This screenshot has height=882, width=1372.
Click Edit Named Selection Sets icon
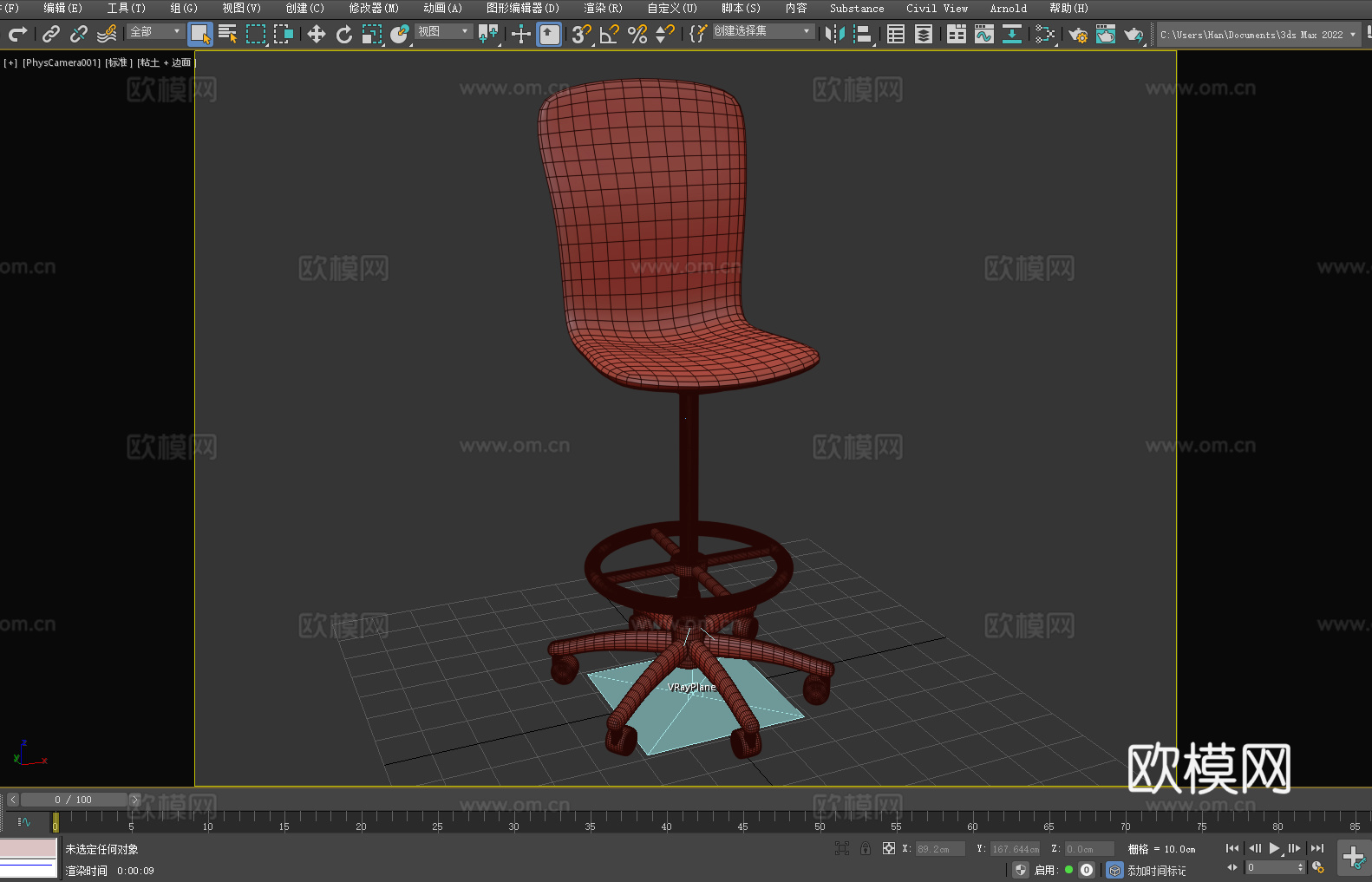[698, 34]
